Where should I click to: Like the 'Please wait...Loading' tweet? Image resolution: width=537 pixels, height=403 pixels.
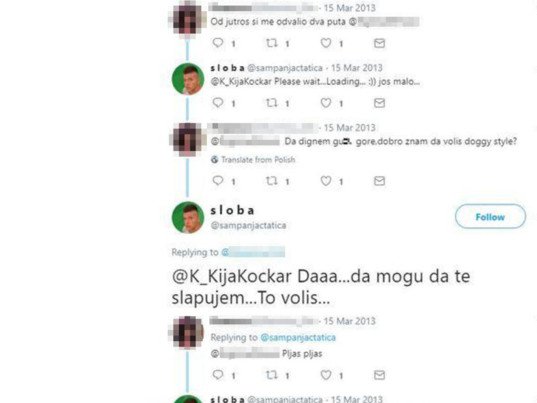coord(326,103)
